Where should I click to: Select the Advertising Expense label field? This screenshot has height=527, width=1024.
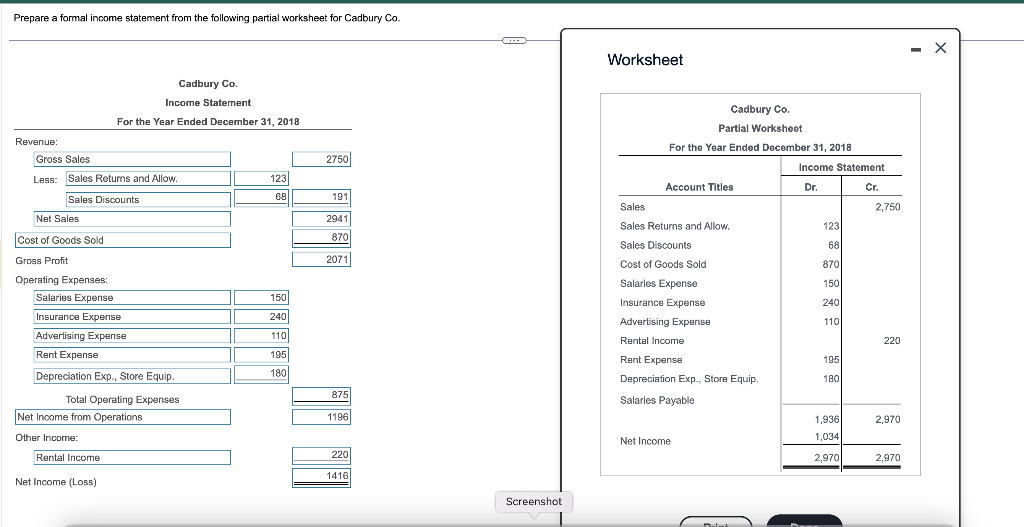[x=133, y=336]
